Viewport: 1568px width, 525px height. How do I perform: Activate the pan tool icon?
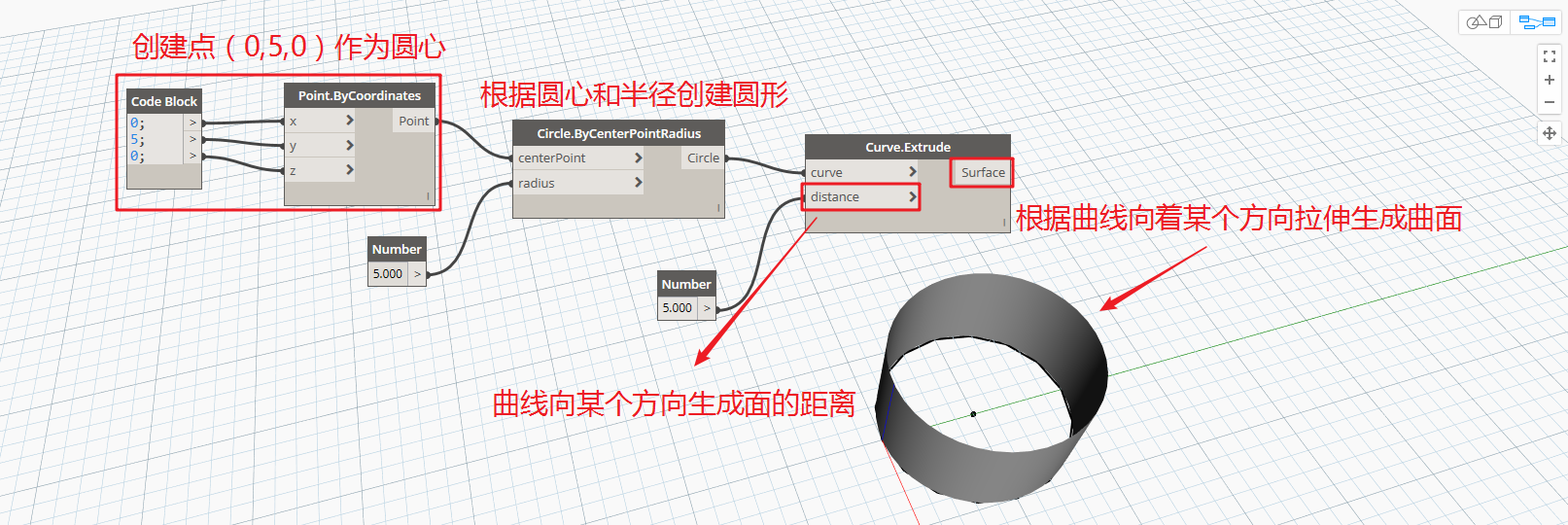(x=1550, y=133)
